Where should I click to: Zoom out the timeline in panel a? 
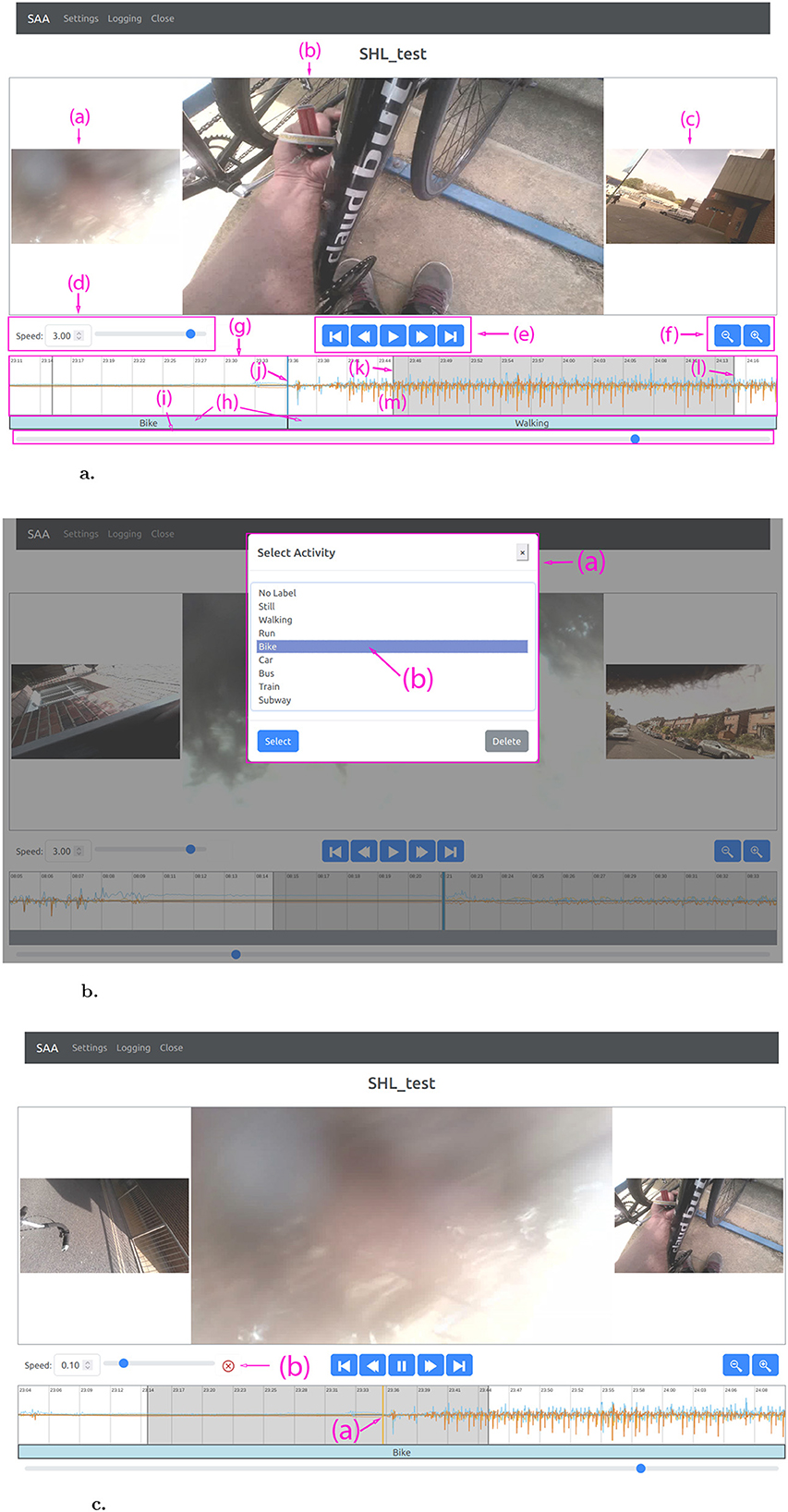click(x=727, y=336)
